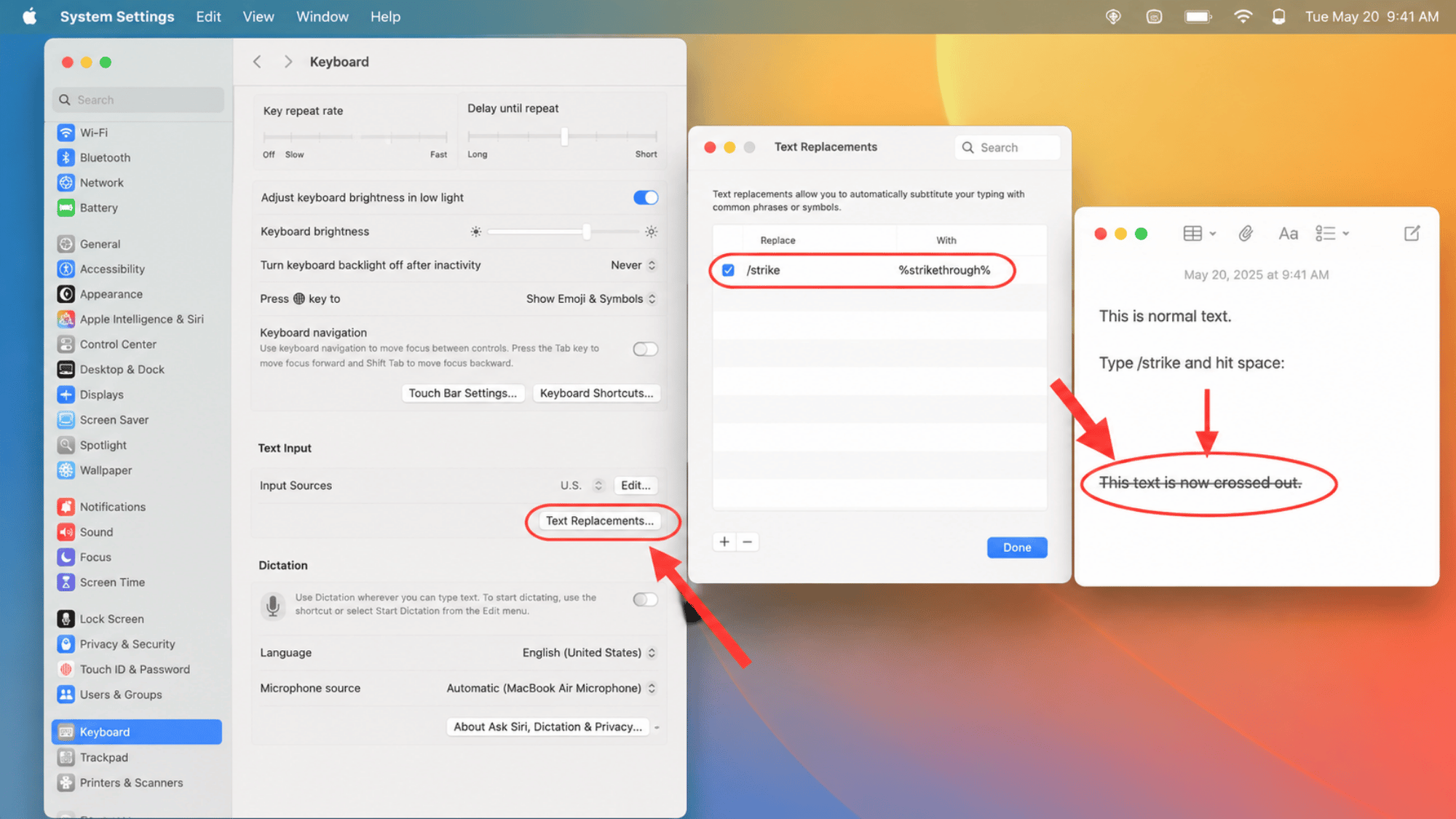This screenshot has width=1456, height=819.
Task: Open the U.S. input source stepper
Action: 598,486
